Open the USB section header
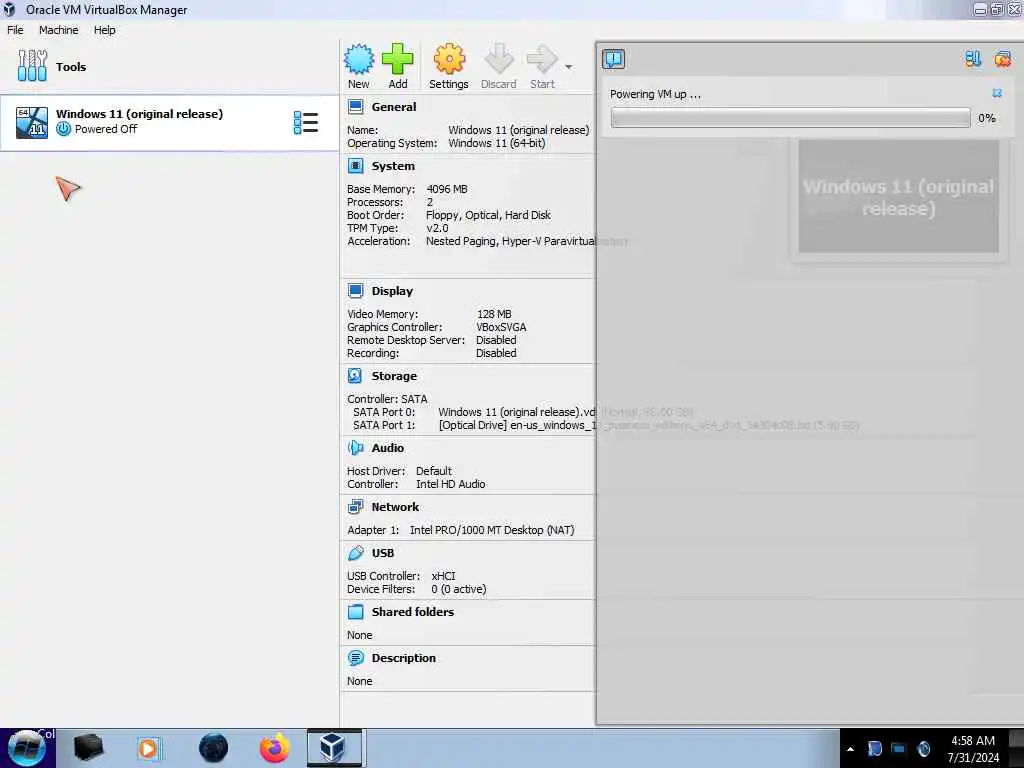 (383, 553)
